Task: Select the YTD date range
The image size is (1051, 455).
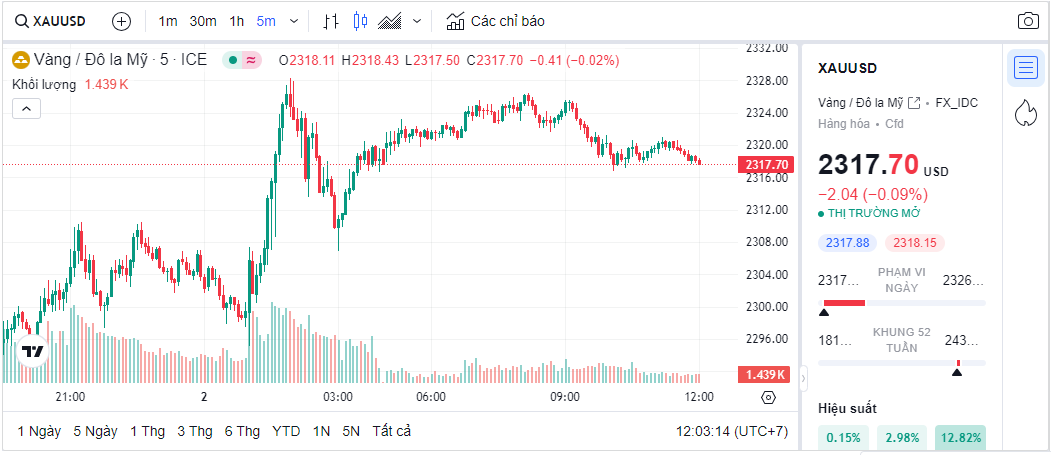Action: (x=286, y=431)
